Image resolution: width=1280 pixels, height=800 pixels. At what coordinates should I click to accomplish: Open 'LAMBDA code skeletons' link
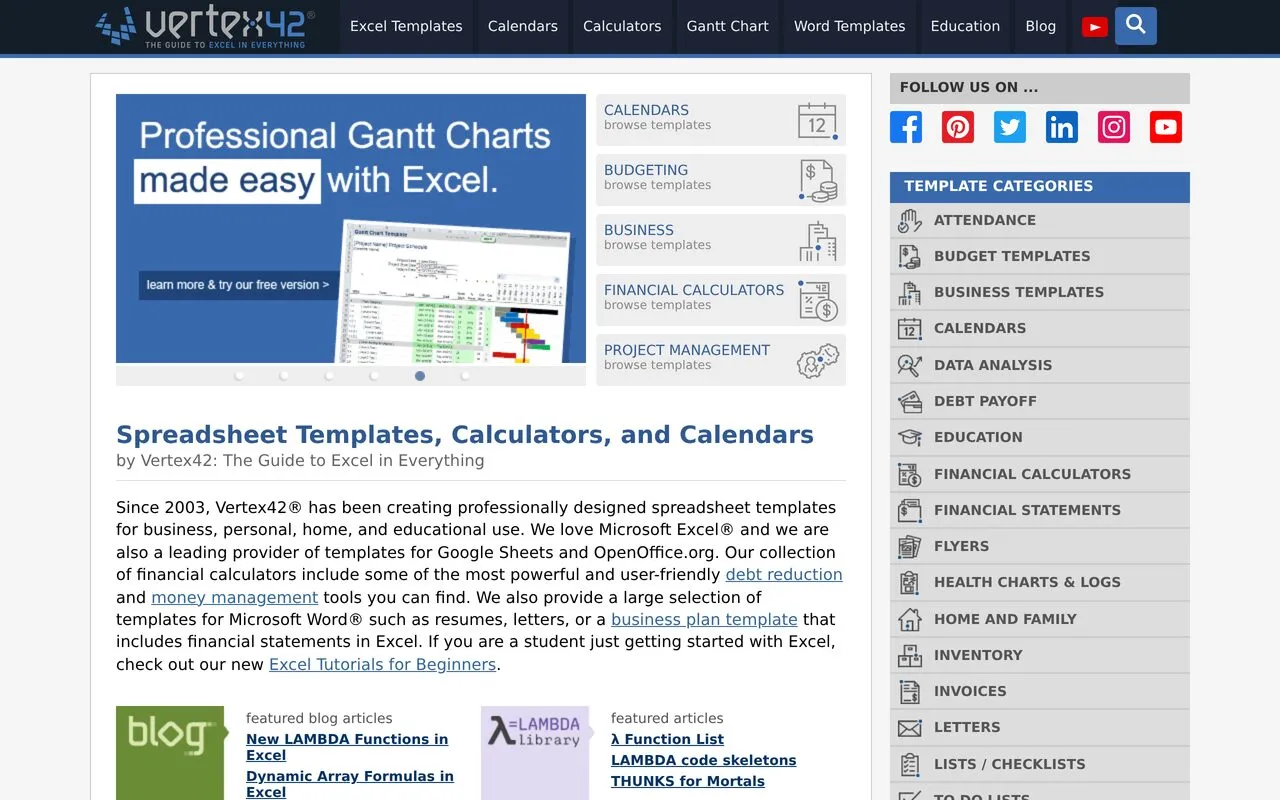[x=704, y=761]
